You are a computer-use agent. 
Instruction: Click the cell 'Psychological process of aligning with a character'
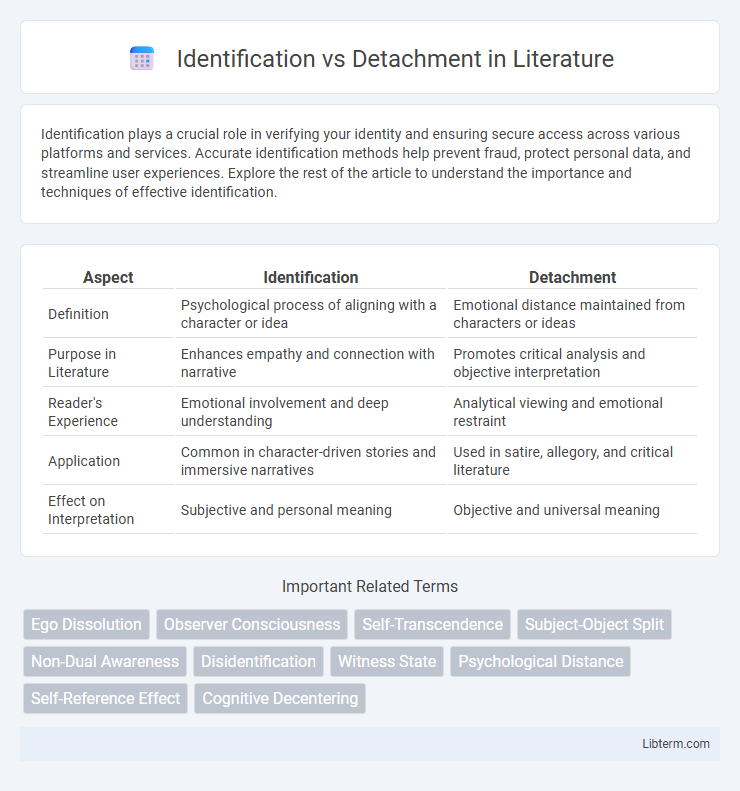pos(310,314)
